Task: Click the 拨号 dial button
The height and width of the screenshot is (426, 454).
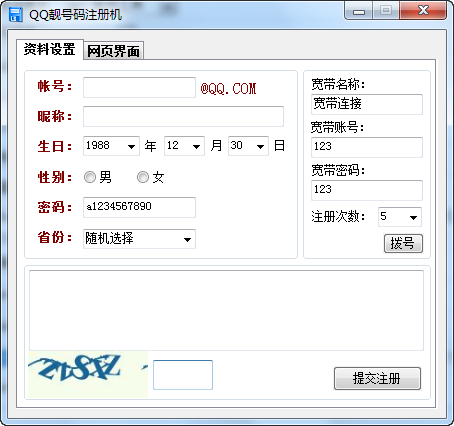Action: coord(403,243)
